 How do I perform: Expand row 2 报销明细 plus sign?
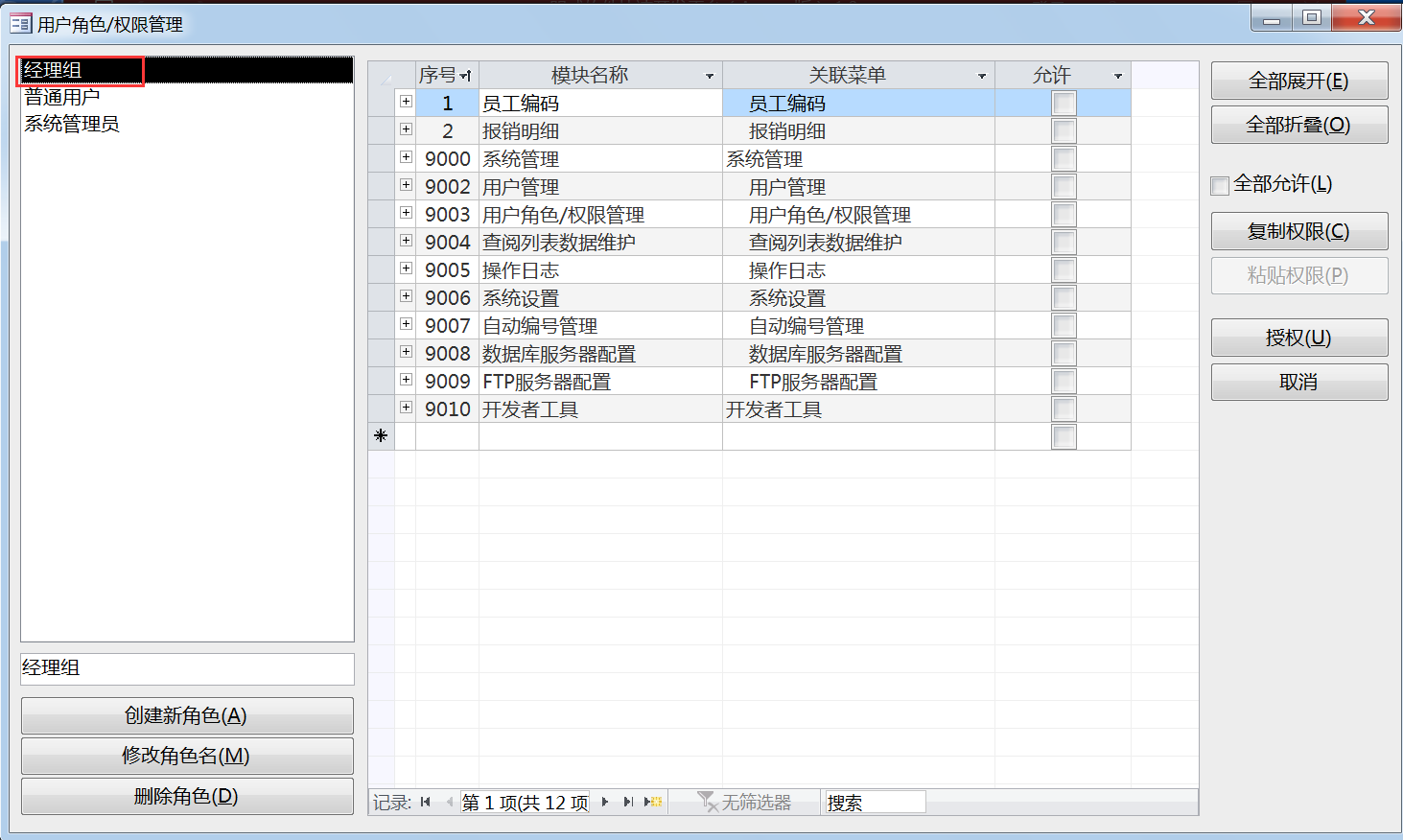tap(406, 129)
